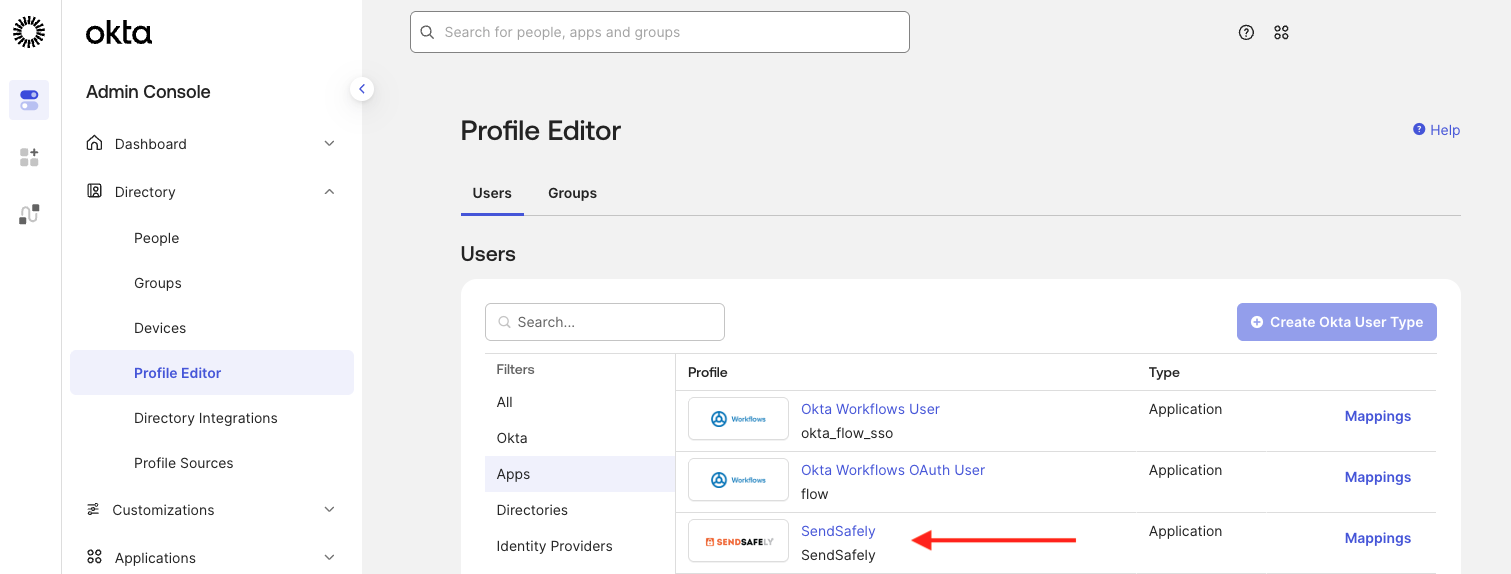
Task: Collapse the Directory menu chevron
Action: (x=329, y=192)
